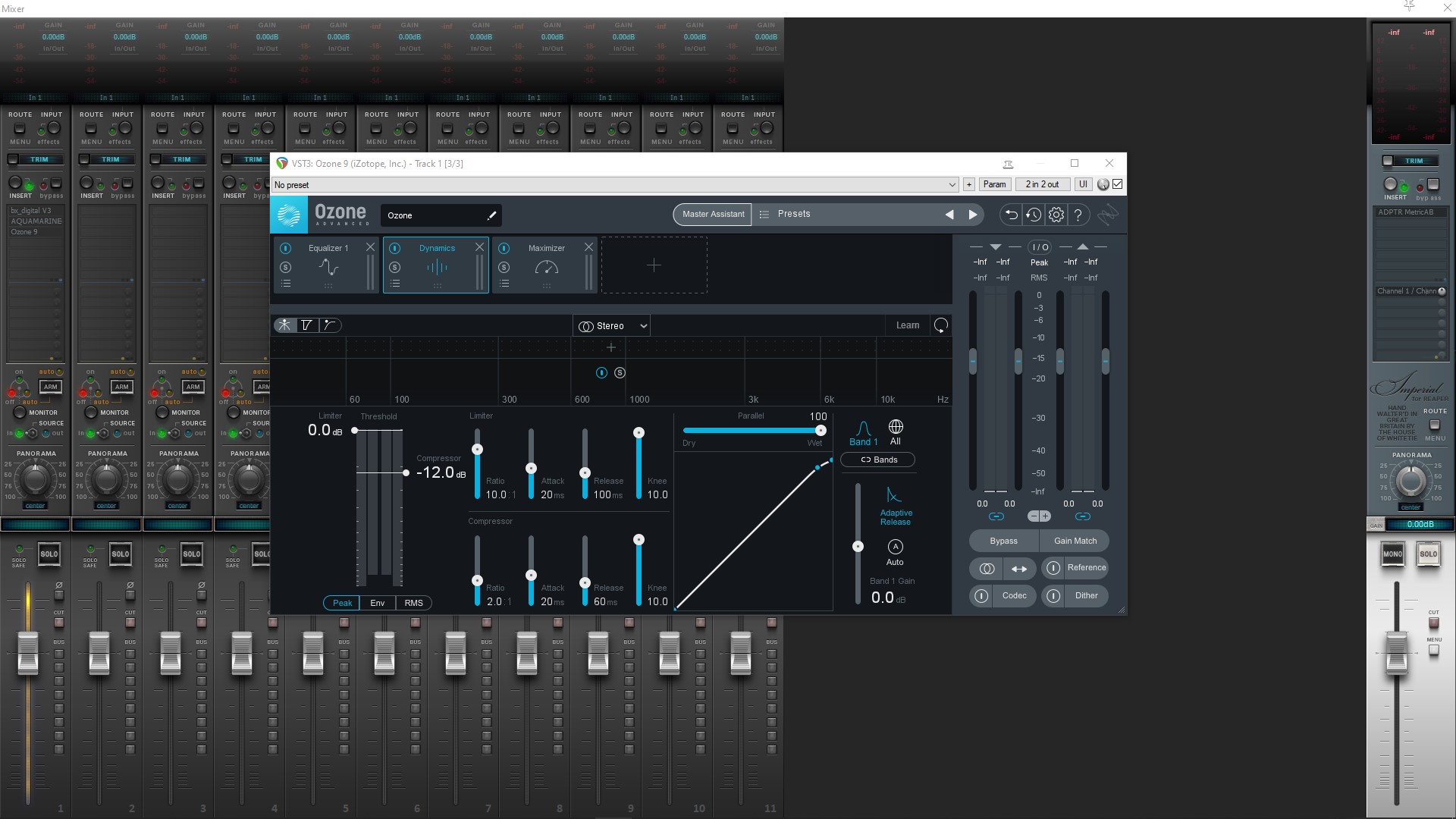
Task: Add a module with the plus slot
Action: (x=654, y=265)
